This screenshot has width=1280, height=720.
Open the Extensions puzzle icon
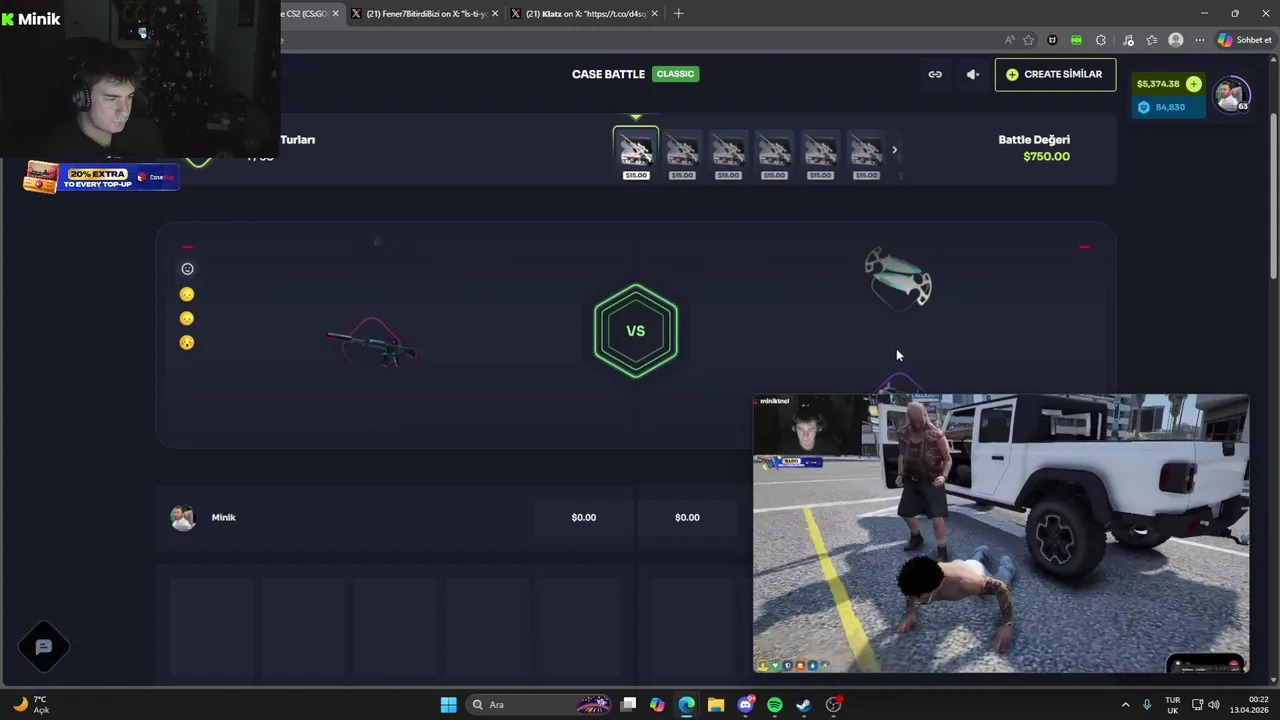click(1101, 40)
